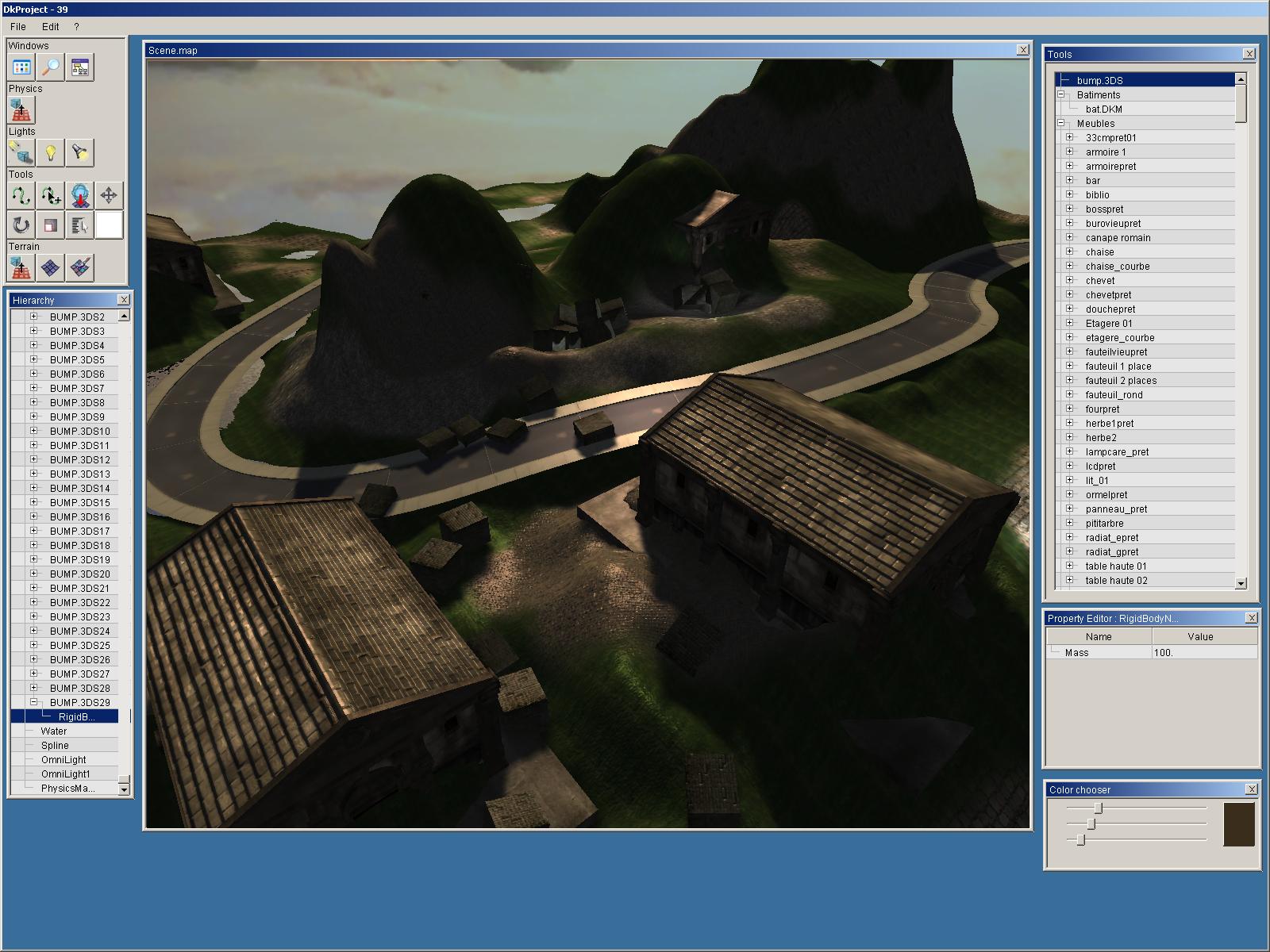Click the Mass value field showing 100
1270x952 pixels.
coord(1203,652)
